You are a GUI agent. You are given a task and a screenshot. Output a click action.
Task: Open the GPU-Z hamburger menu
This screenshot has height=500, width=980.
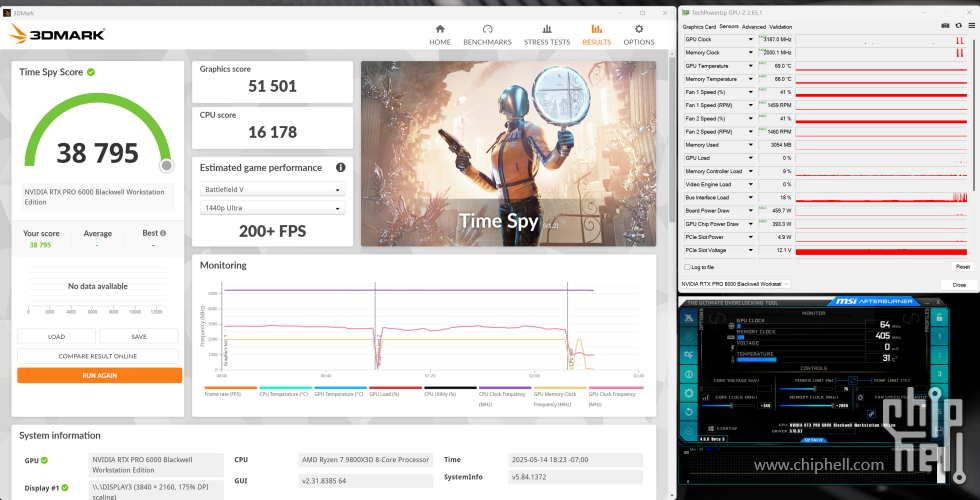coord(971,26)
